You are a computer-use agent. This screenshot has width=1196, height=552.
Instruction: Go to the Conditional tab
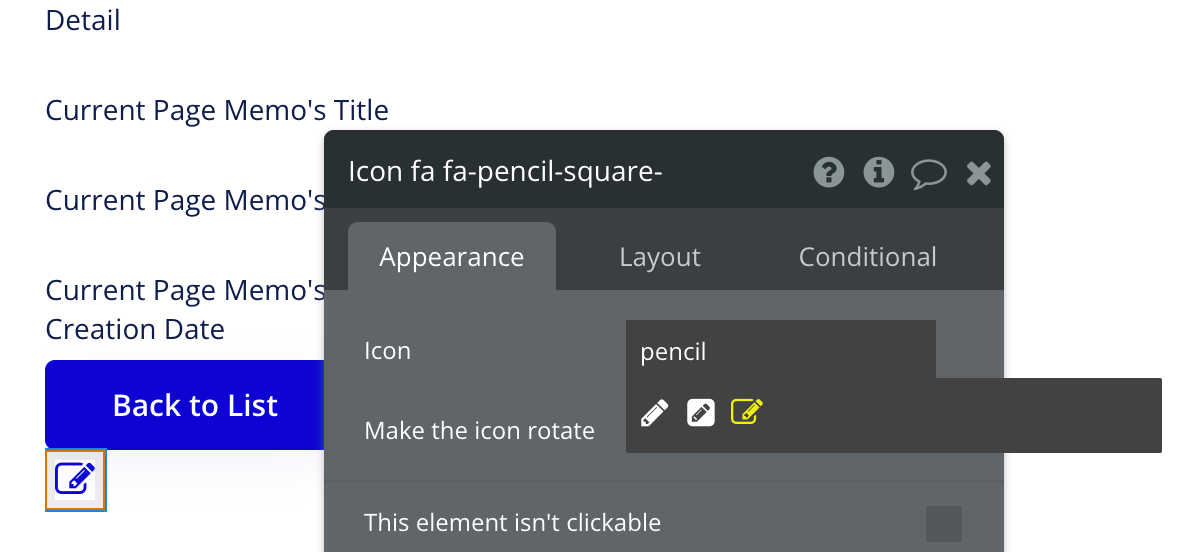(867, 257)
